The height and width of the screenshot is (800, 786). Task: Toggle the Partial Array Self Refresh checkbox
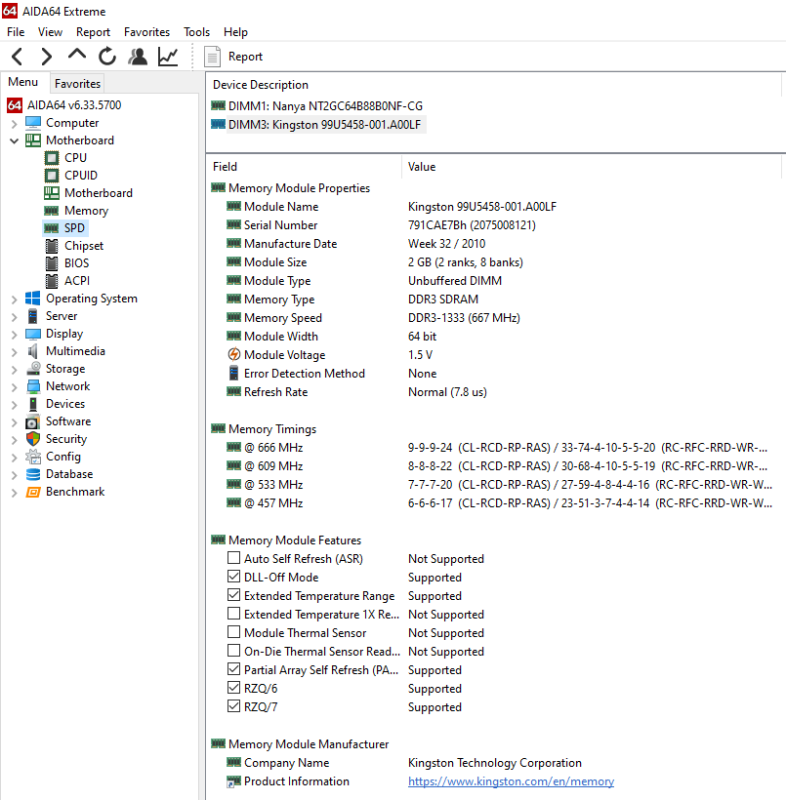(234, 669)
